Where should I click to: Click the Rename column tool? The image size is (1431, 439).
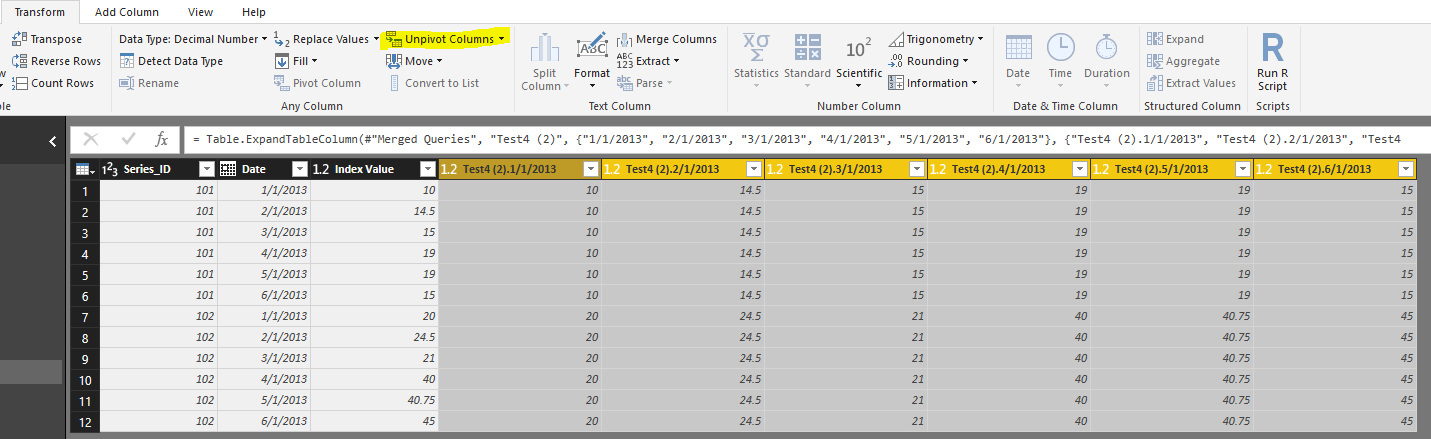coord(149,83)
